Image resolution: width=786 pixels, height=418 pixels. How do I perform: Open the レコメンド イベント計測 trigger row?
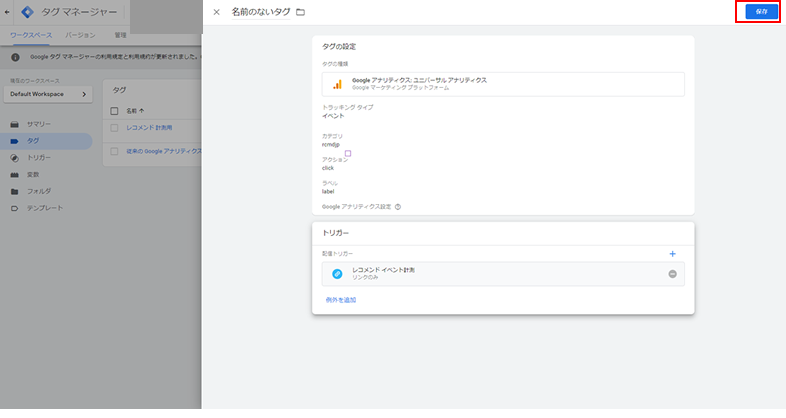(503, 274)
